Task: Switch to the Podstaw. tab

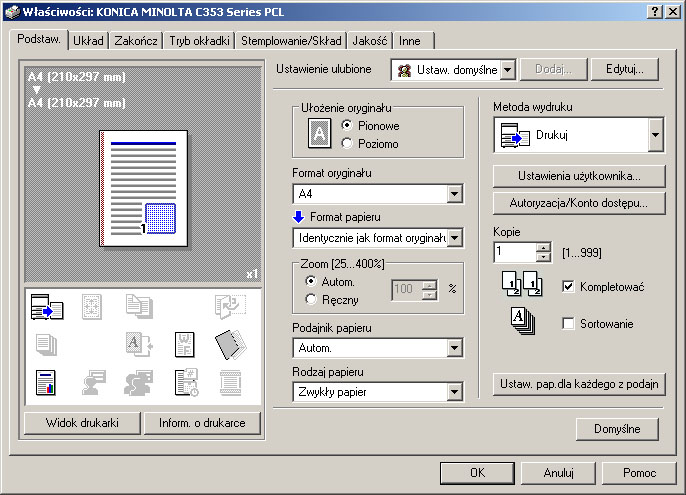Action: [38, 39]
